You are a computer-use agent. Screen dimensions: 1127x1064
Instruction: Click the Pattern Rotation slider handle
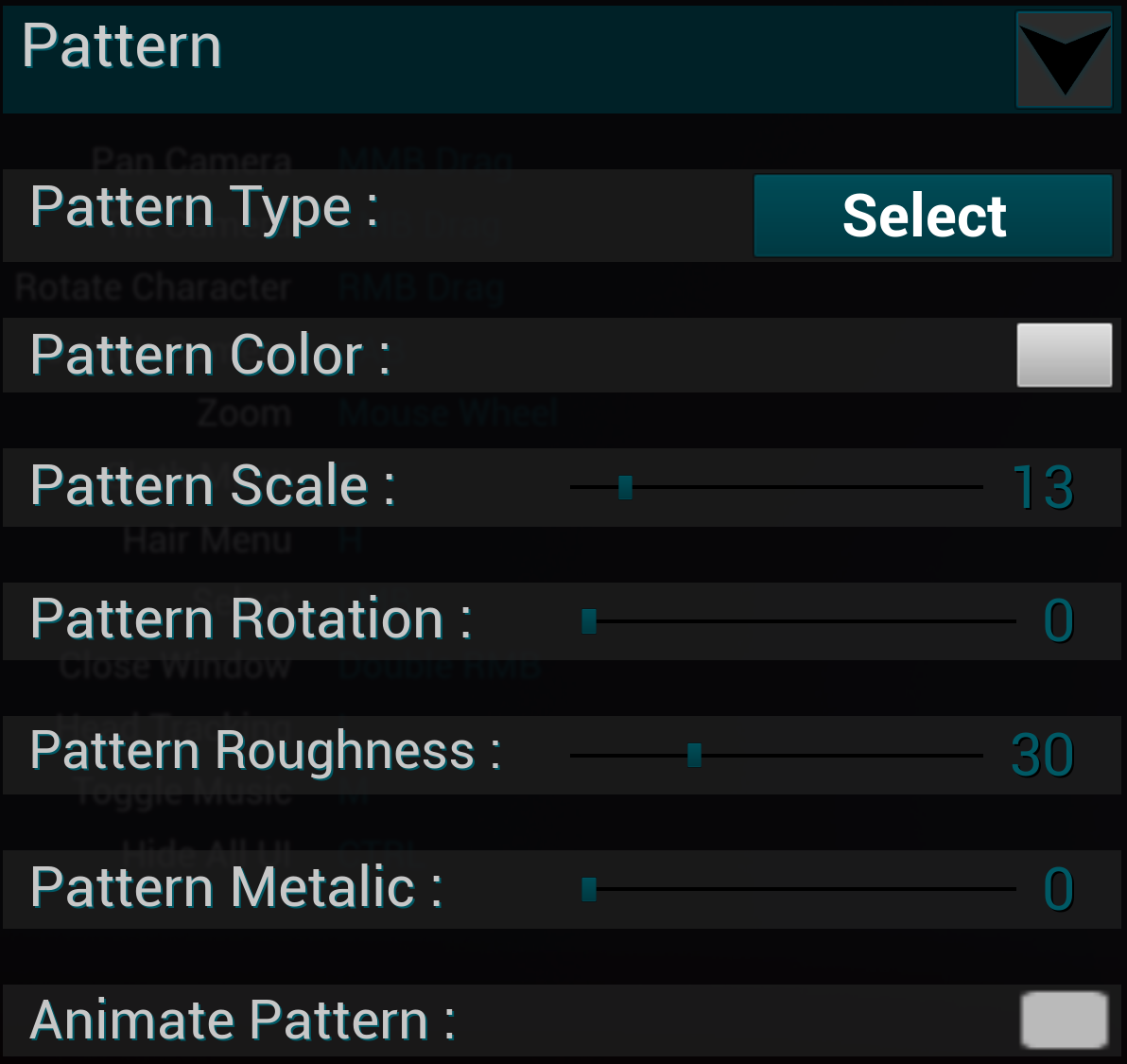(x=589, y=621)
